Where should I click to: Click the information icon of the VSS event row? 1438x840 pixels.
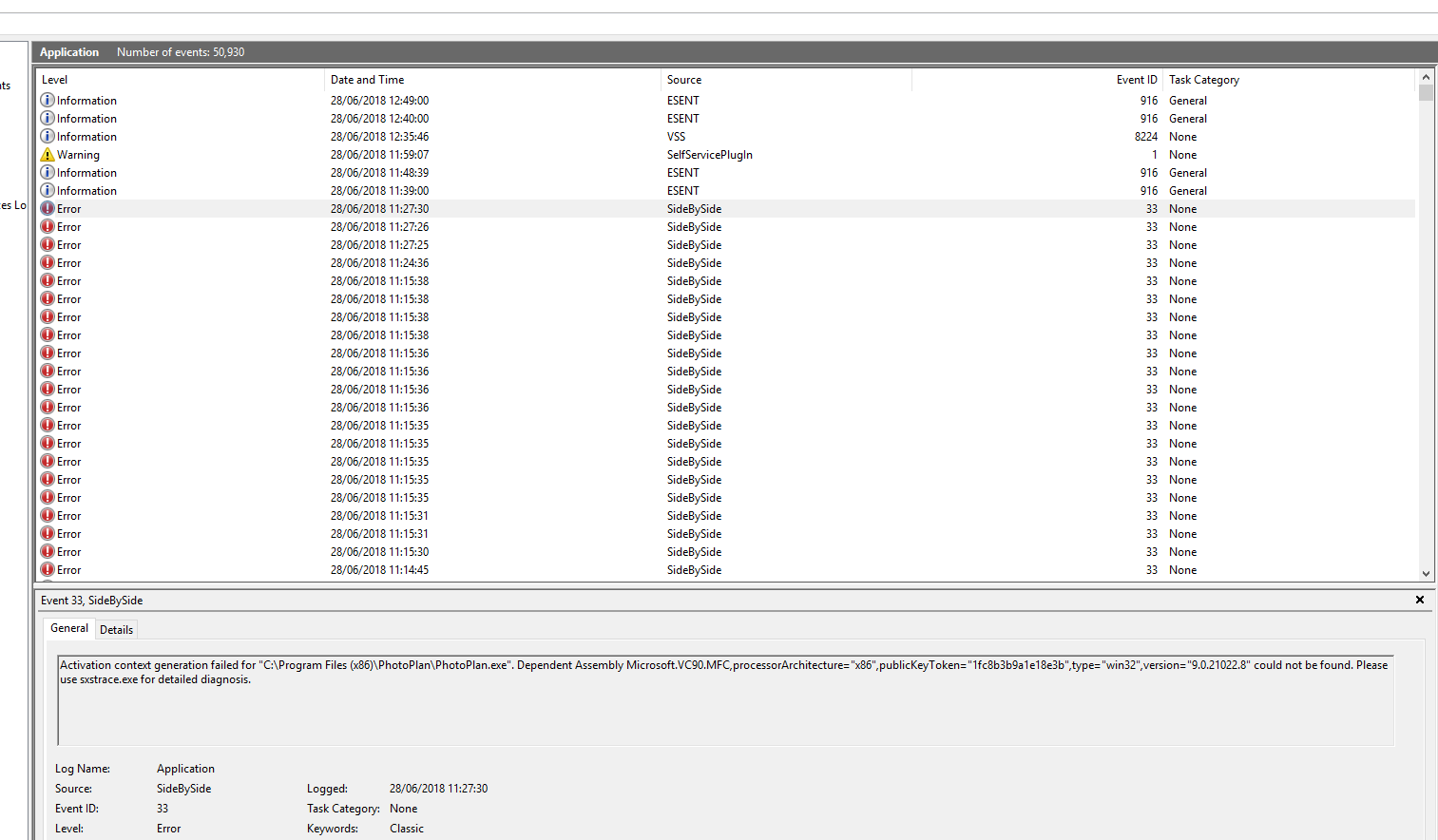coord(48,136)
